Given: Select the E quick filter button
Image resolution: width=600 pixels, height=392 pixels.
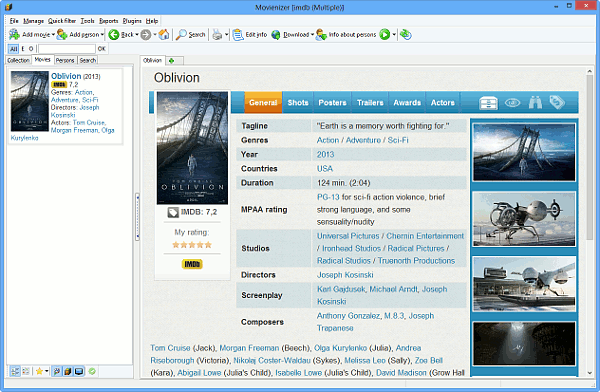Looking at the screenshot, I should (x=23, y=49).
